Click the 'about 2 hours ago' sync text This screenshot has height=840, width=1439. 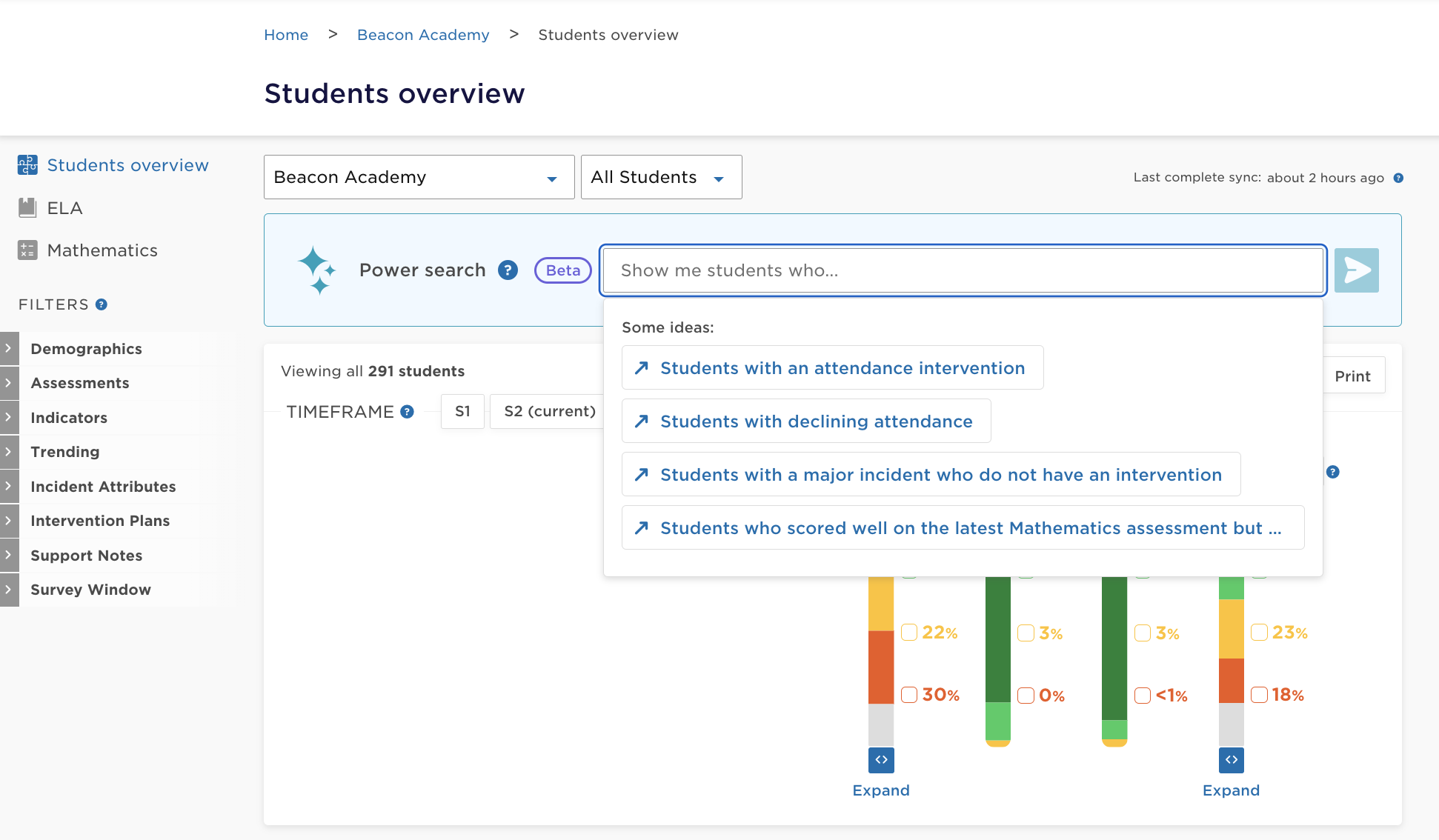pos(1326,178)
